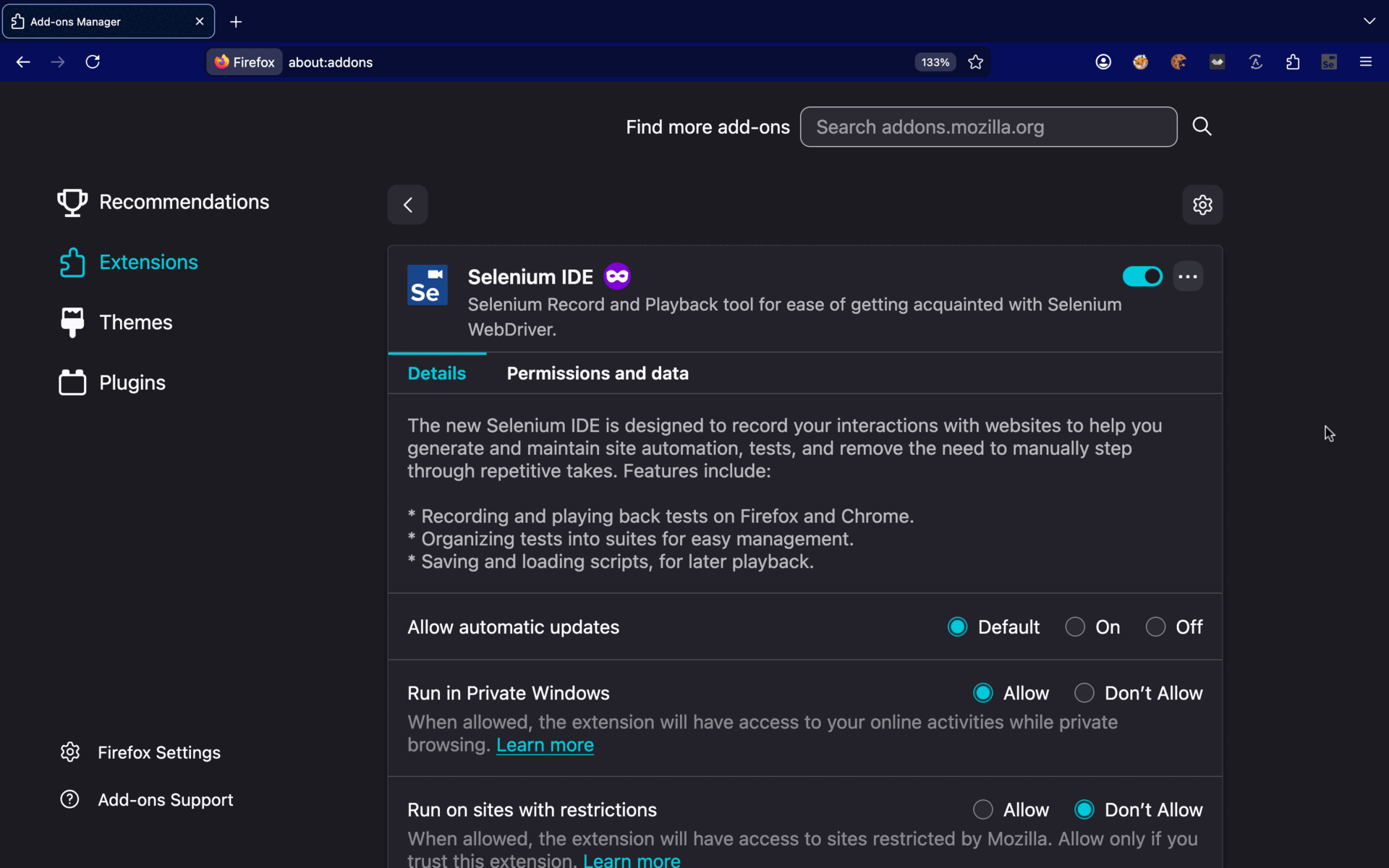
Task: Open Firefox Settings link in sidebar
Action: click(158, 752)
